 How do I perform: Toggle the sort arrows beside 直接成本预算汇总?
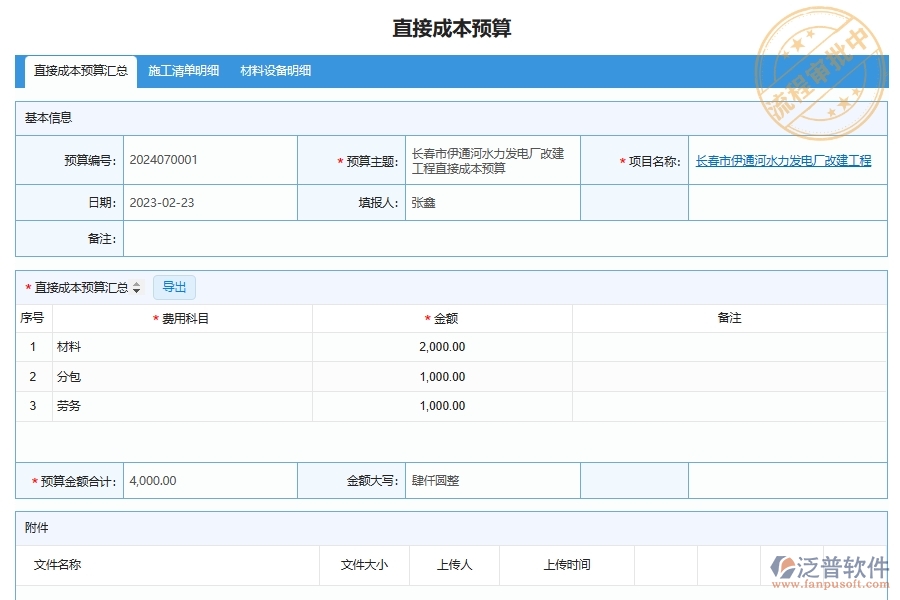137,287
